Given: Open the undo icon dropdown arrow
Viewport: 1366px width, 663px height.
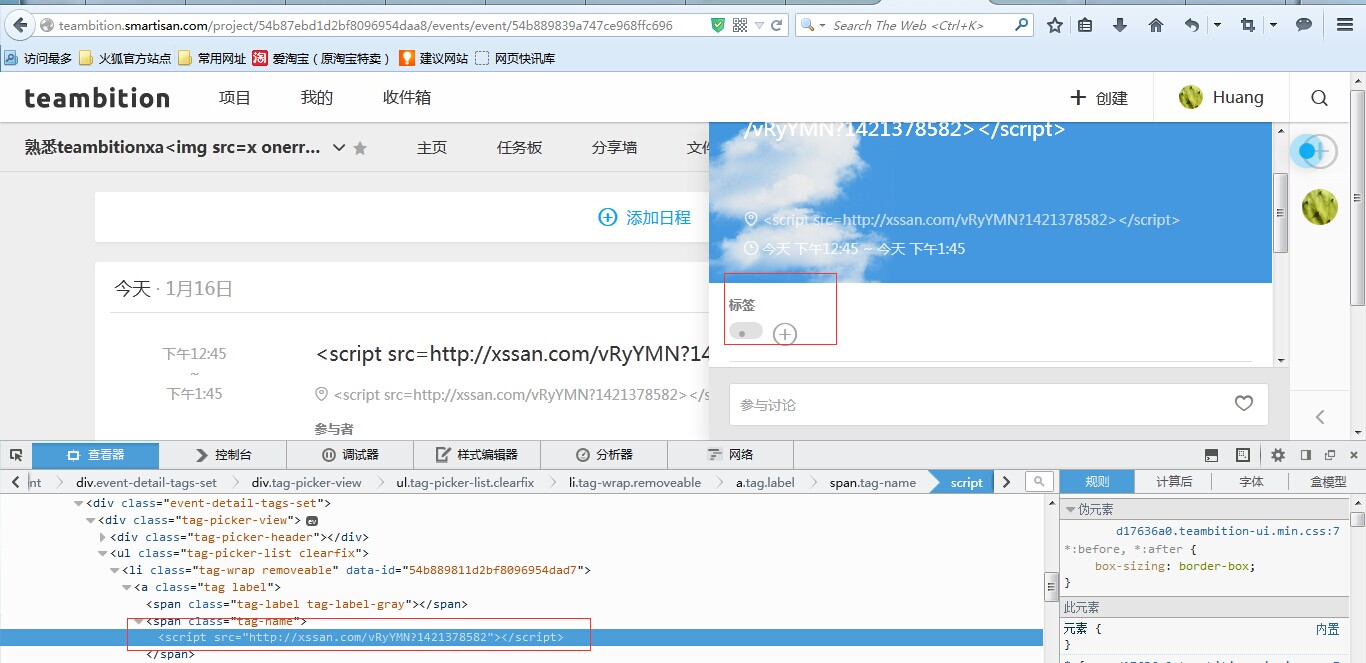Looking at the screenshot, I should pyautogui.click(x=1217, y=25).
